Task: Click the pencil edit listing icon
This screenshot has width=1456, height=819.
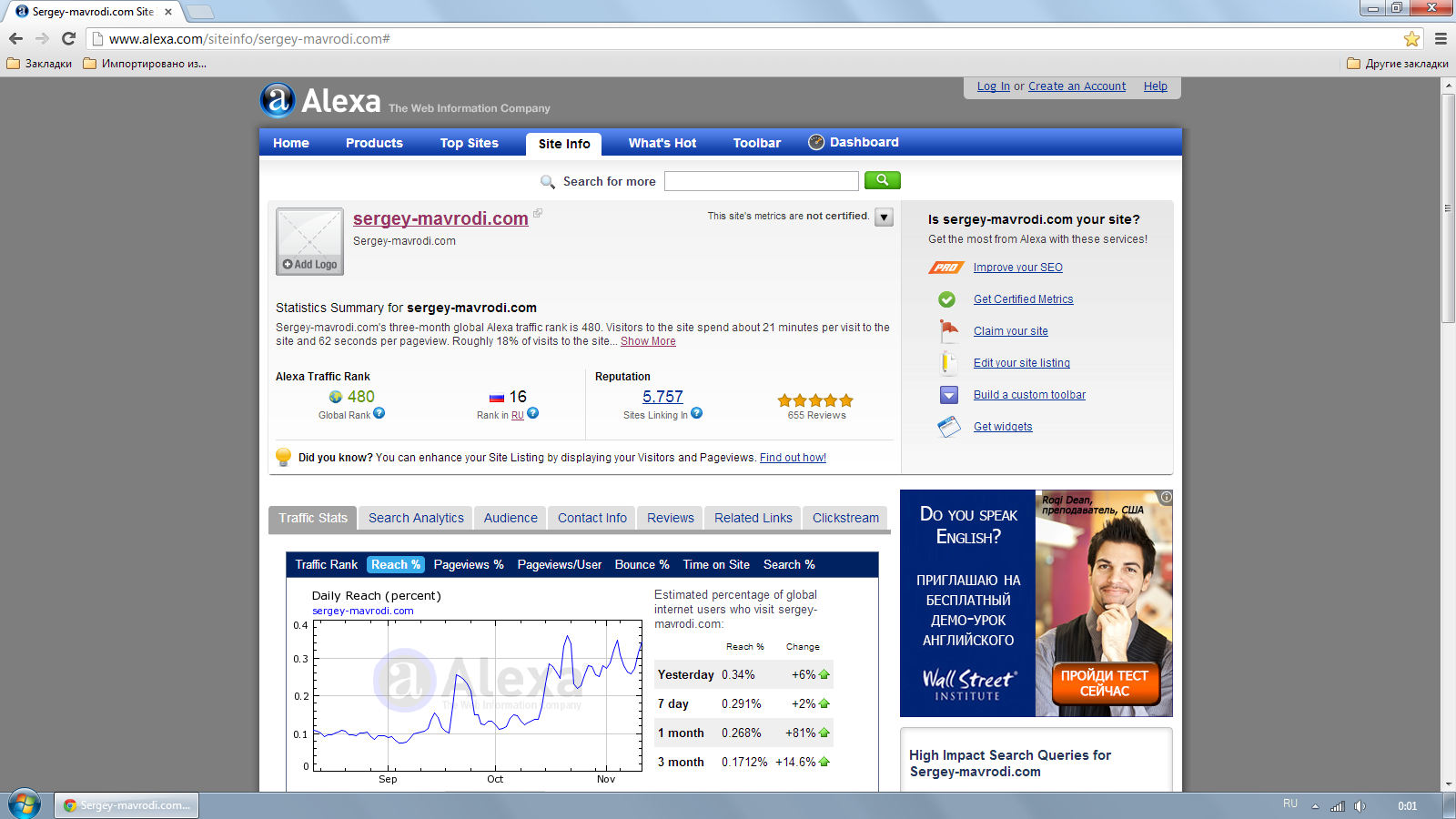Action: pos(947,362)
